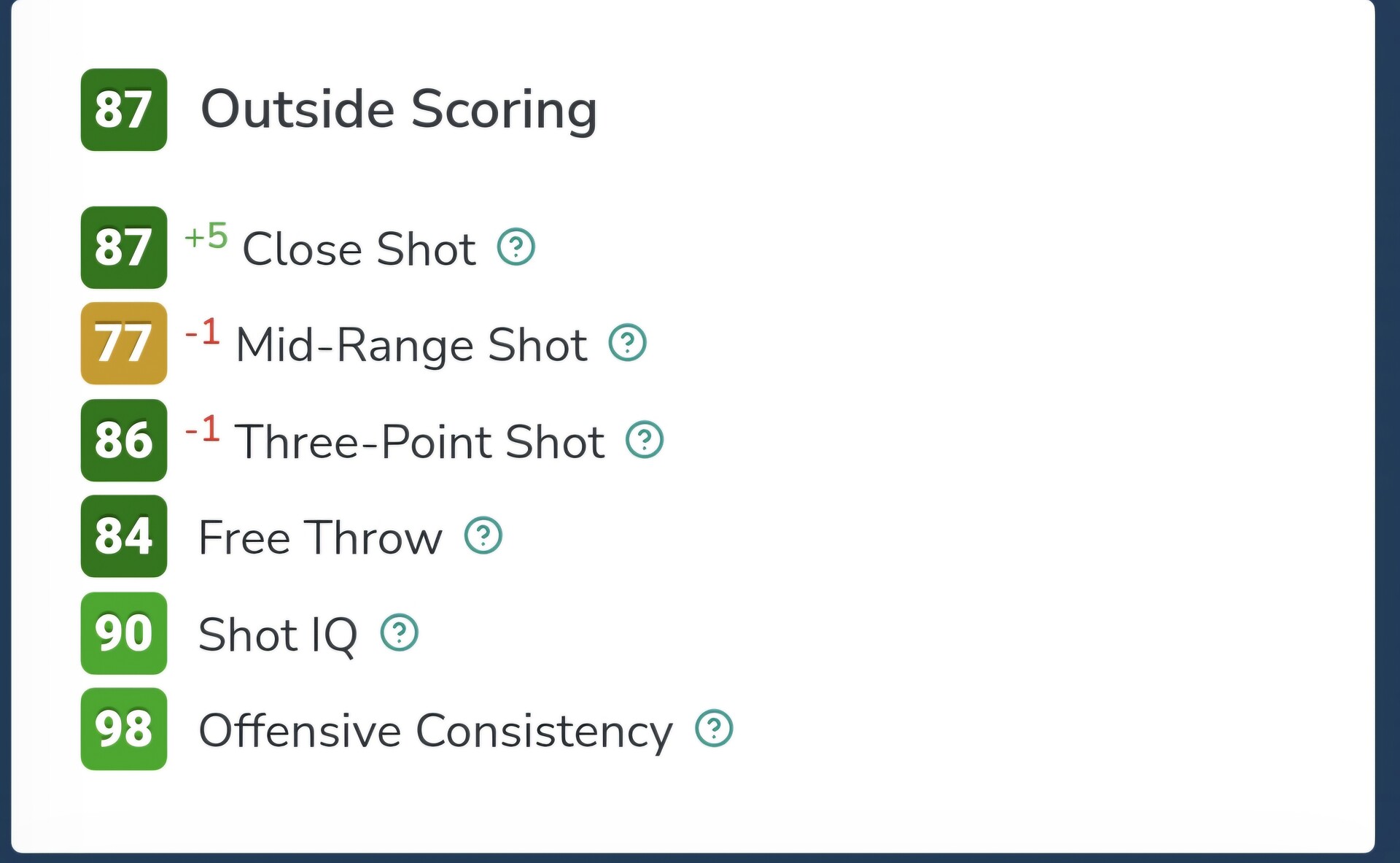Click the Three-Point Shot attribute label

coord(419,442)
